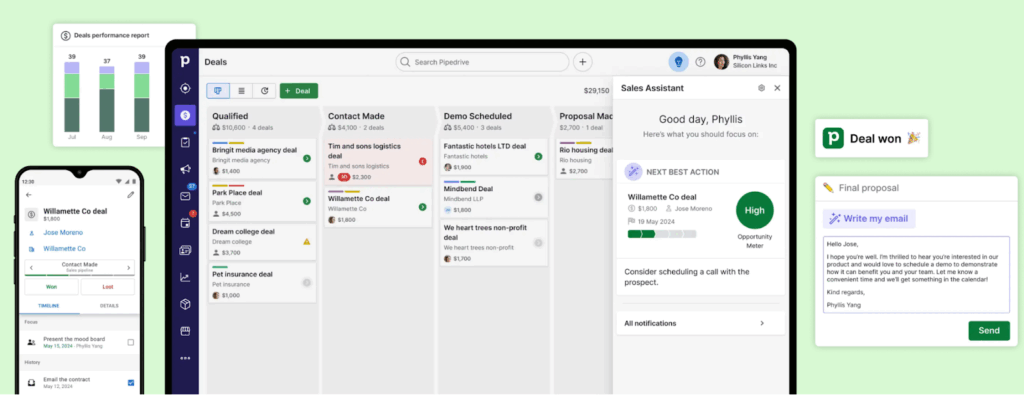
Task: Tap Willamette Co link on phone
Action: click(64, 249)
